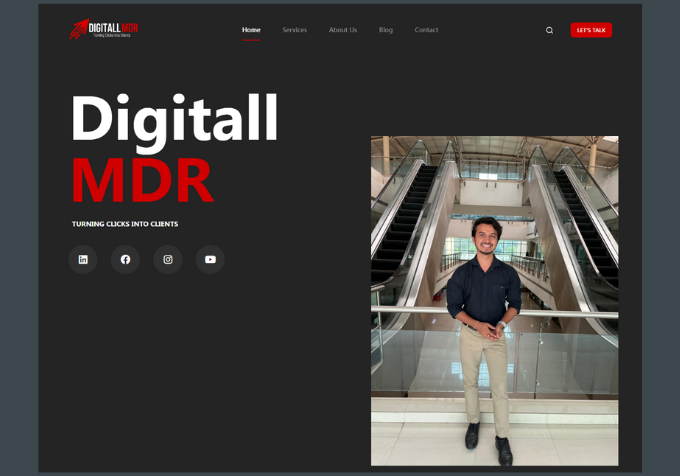Go to the Contact page
Image resolution: width=680 pixels, height=476 pixels.
426,30
